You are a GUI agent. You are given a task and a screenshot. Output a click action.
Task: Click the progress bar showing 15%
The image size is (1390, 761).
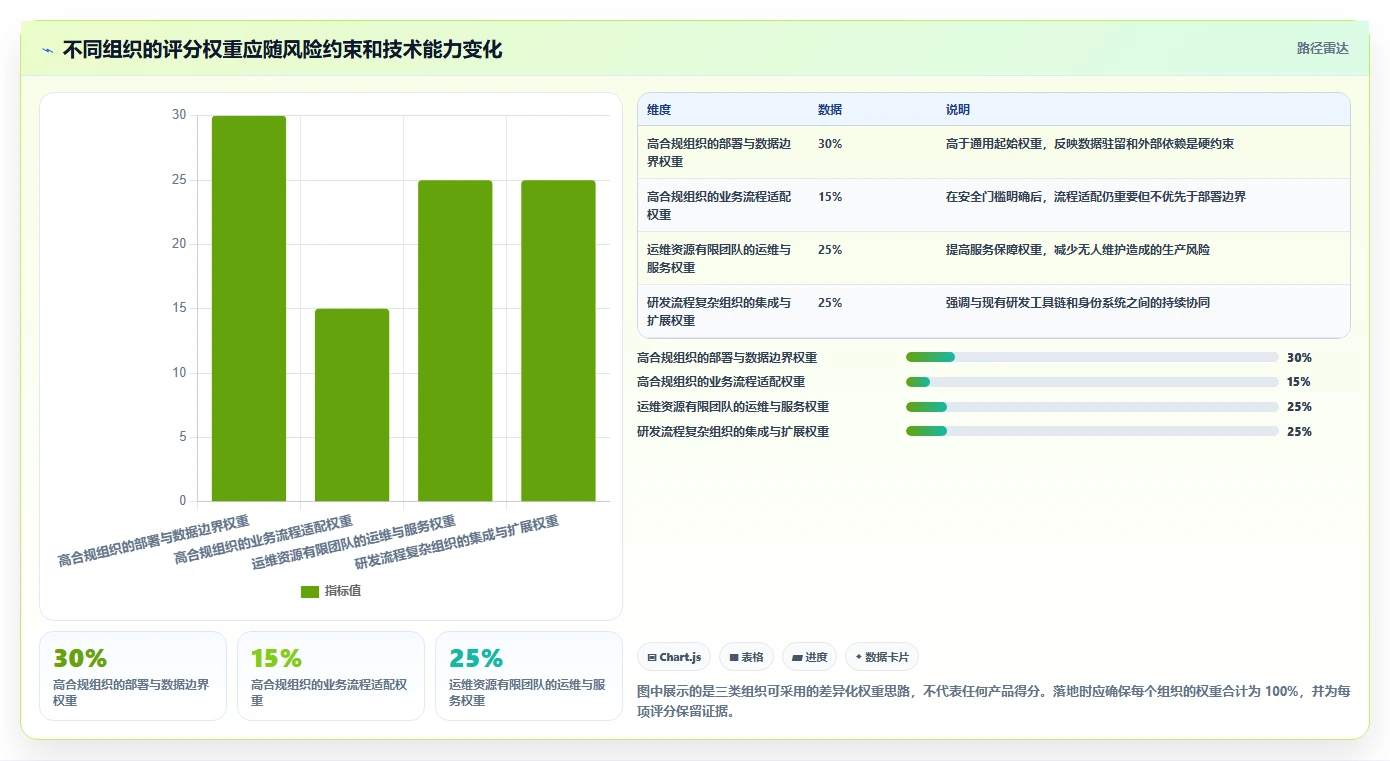1092,382
